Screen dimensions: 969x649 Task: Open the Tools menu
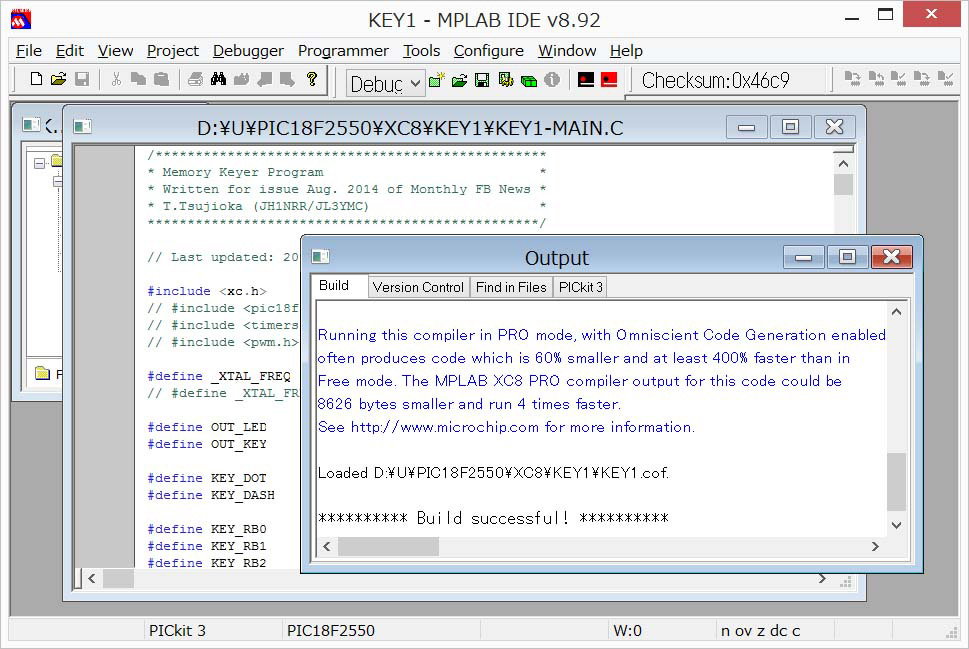[421, 51]
